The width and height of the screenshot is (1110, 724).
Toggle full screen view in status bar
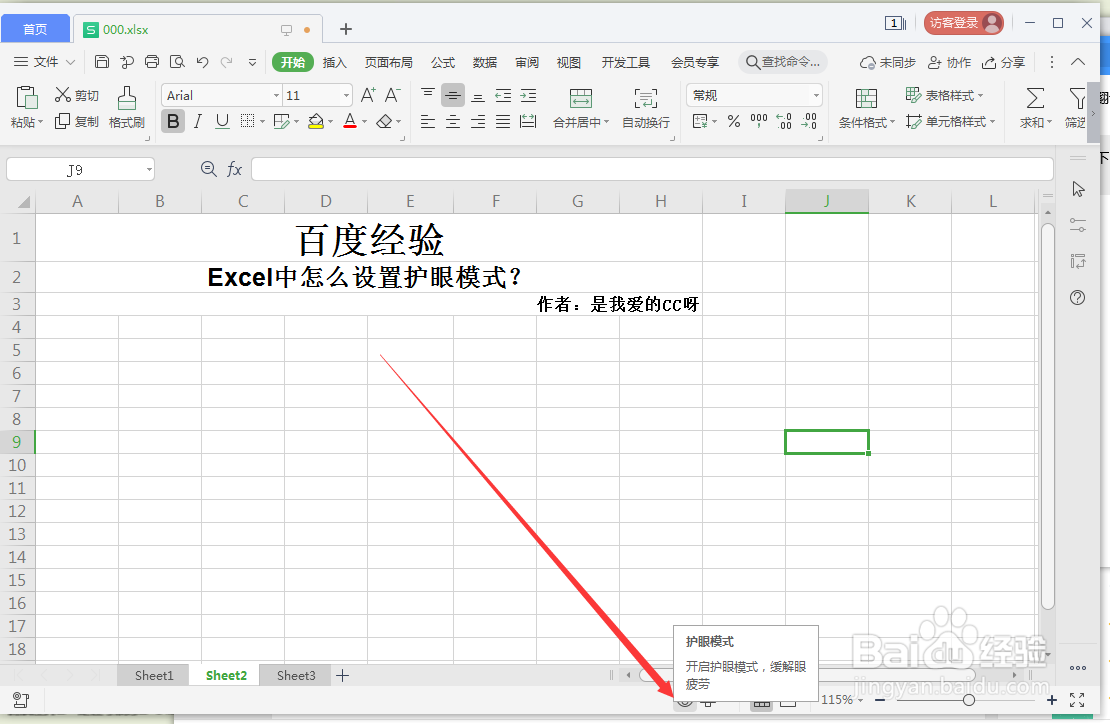[1077, 700]
